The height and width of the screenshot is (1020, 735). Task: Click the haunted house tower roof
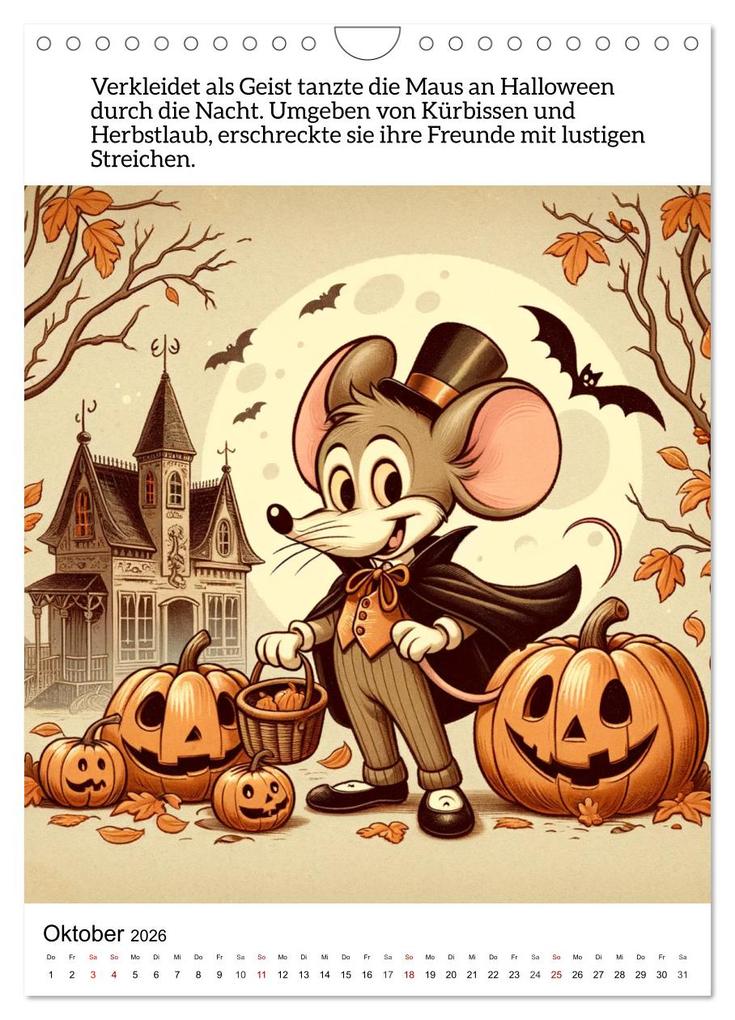(x=165, y=411)
